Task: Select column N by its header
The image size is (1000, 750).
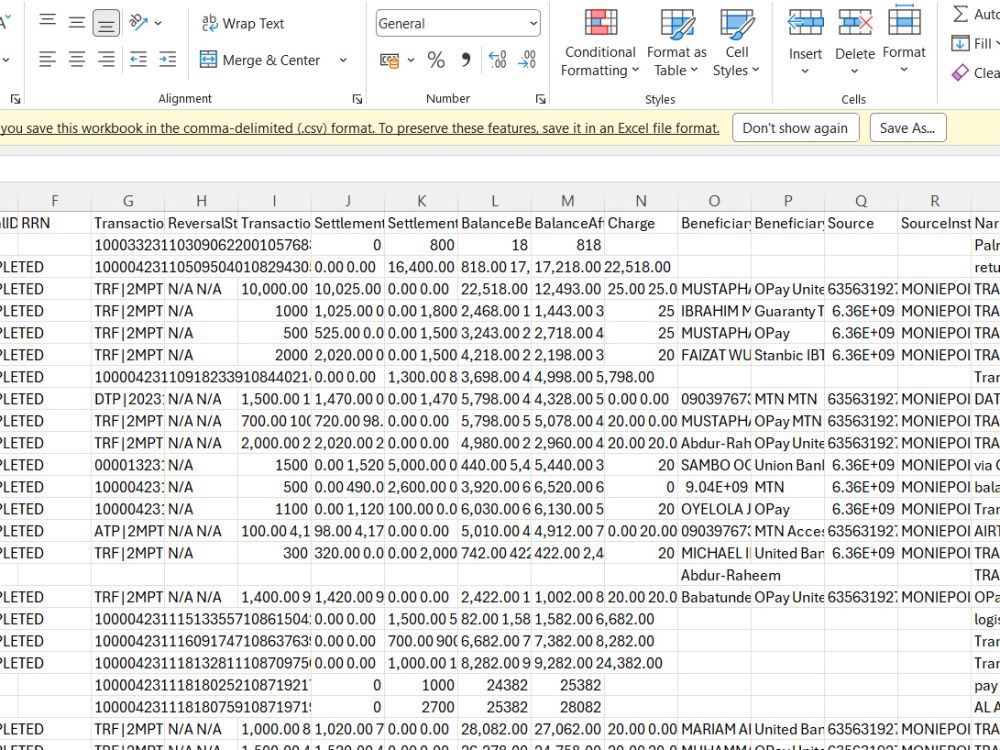Action: 641,200
